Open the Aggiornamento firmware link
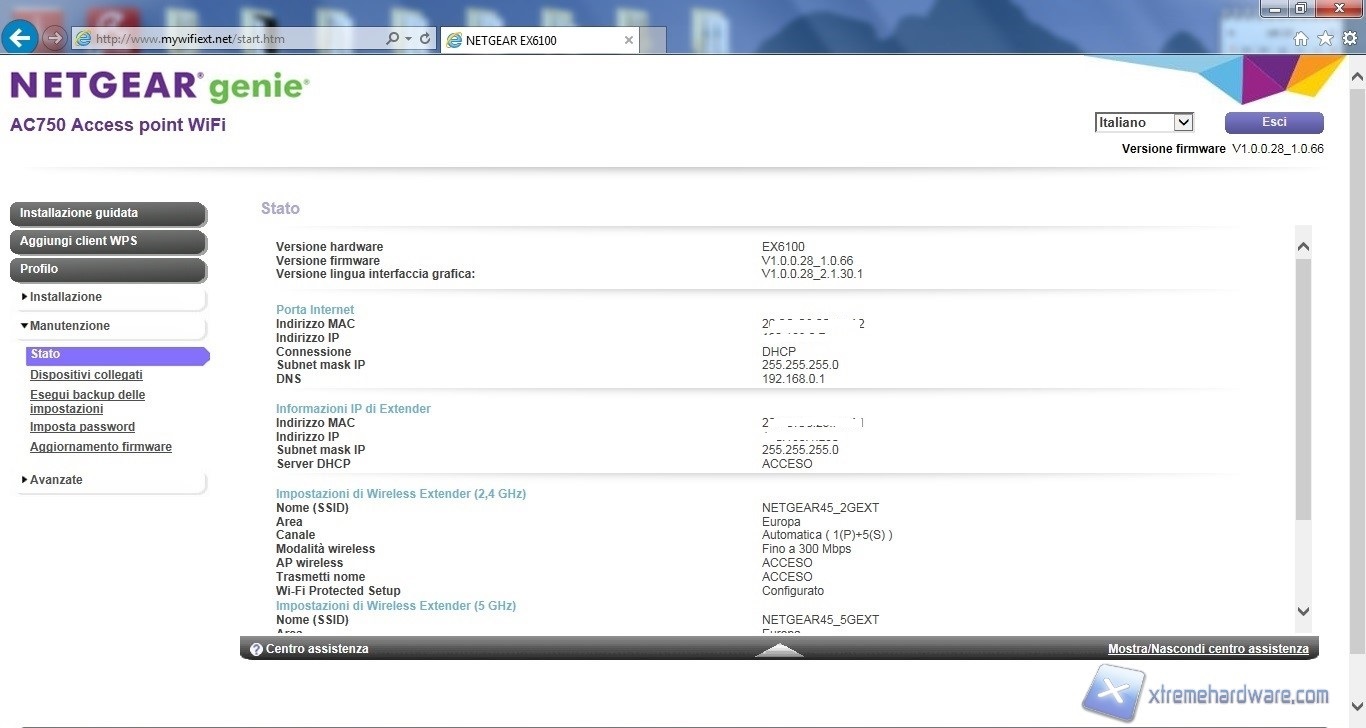 pos(100,447)
